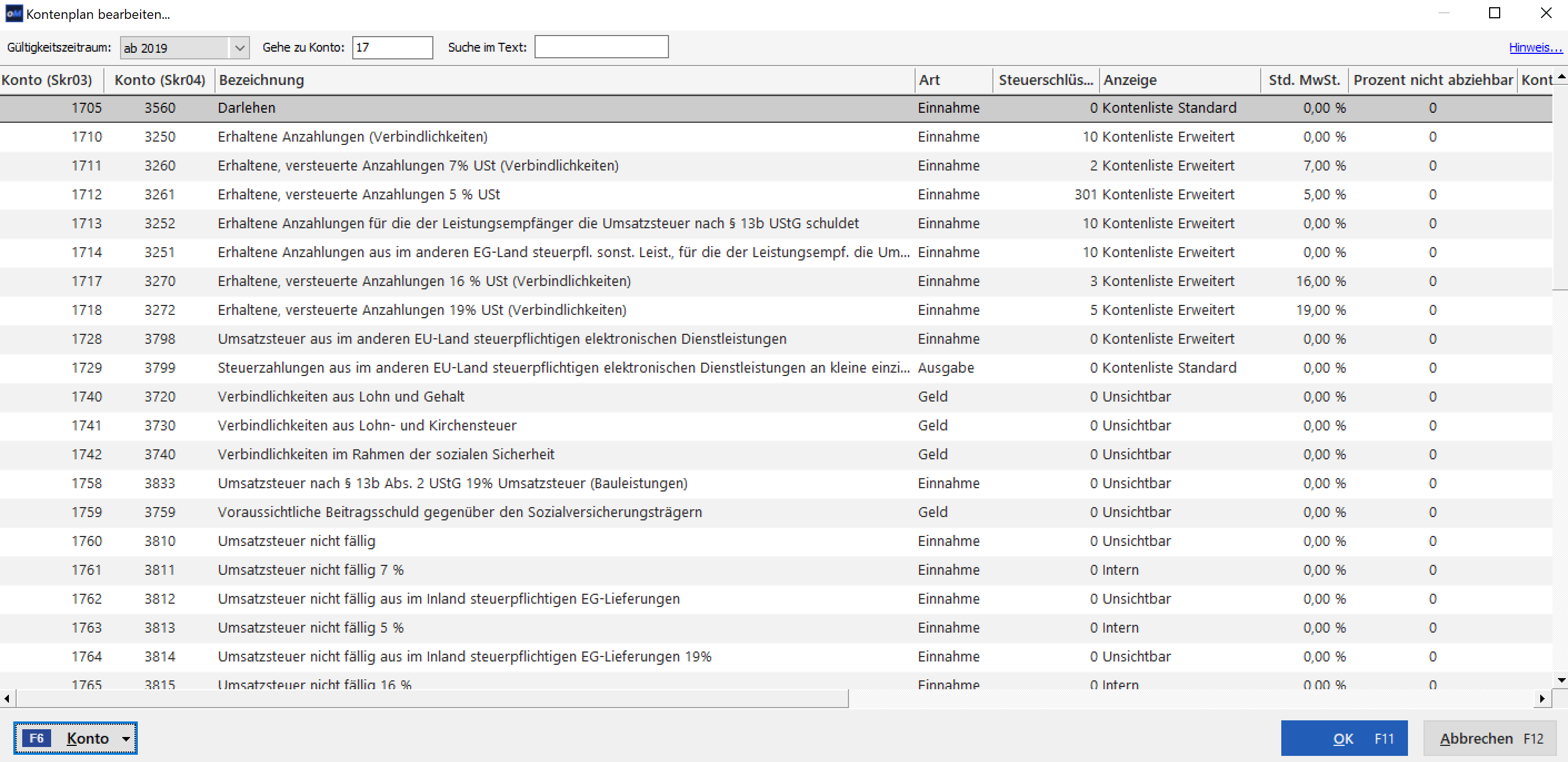Click the vertical scrollbar thumb

pyautogui.click(x=1560, y=188)
